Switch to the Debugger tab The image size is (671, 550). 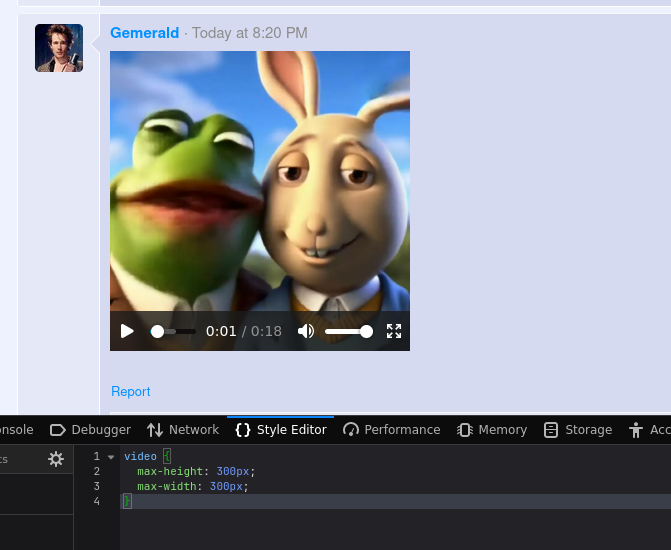(90, 430)
